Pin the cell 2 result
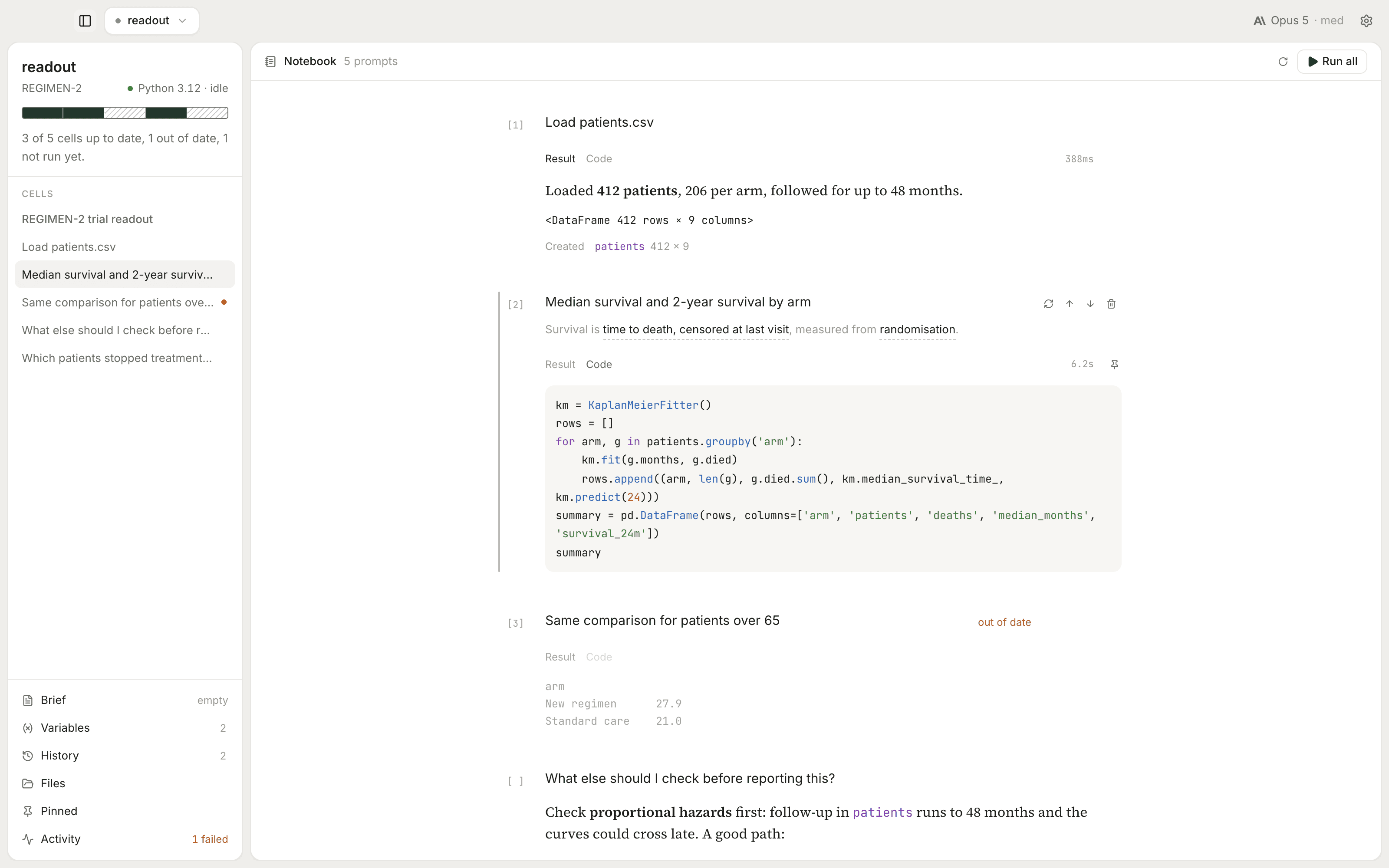This screenshot has height=868, width=1389. 1115,364
